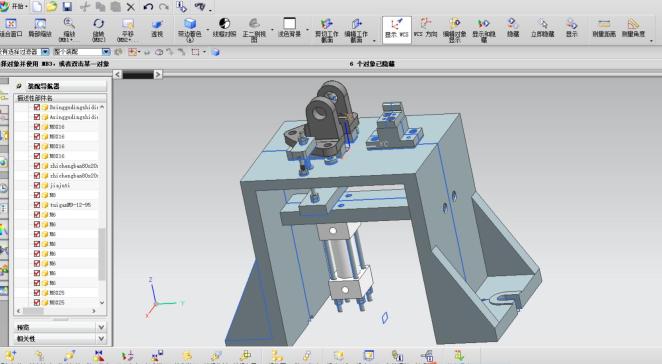Image resolution: width=662 pixels, height=364 pixels.
Task: Click the left arrow of the viewport tab strip
Action: coord(118,75)
